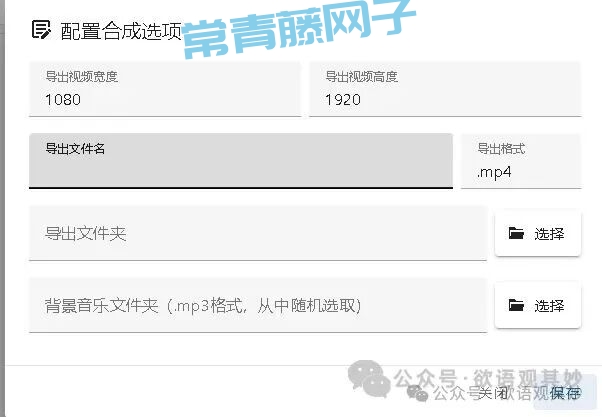This screenshot has height=417, width=602.
Task: Focus the 导出视频高度 field
Action: 444,89
